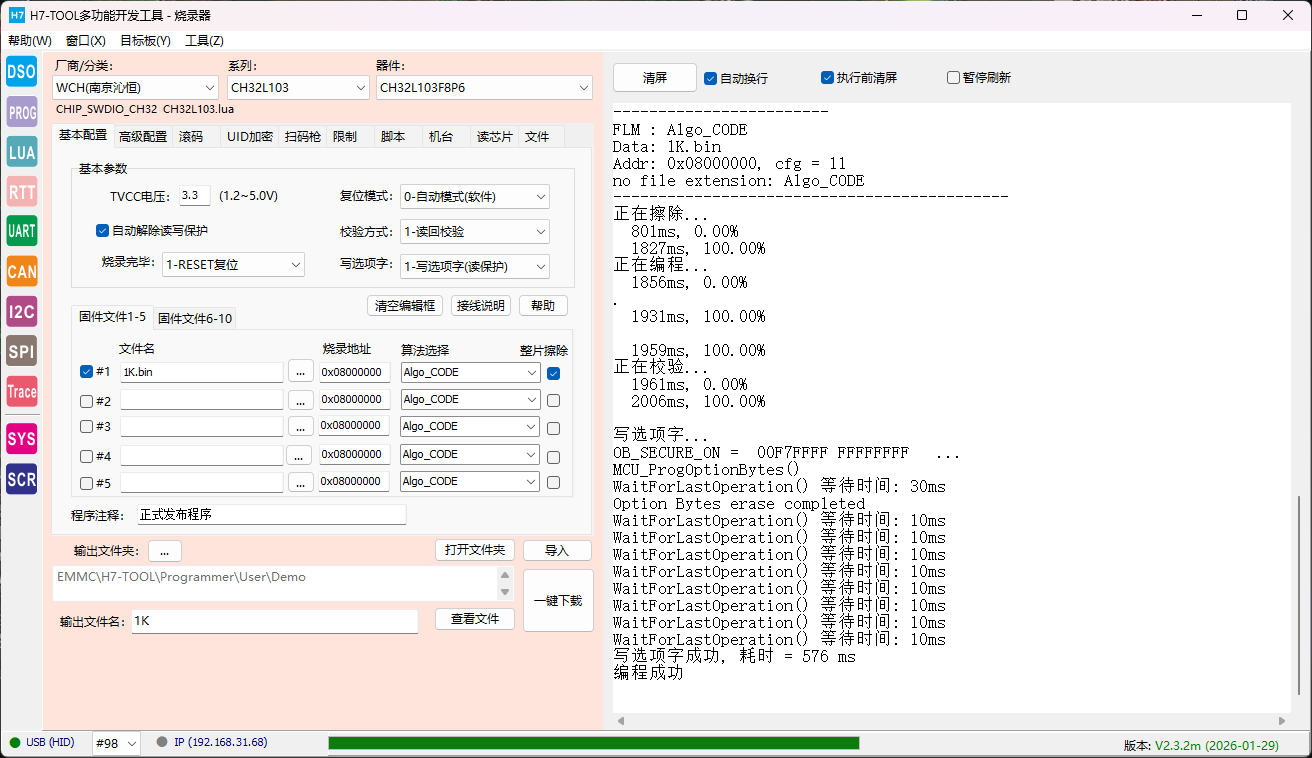The image size is (1312, 758).
Task: Open the RTT viewer sidebar icon
Action: click(x=21, y=191)
